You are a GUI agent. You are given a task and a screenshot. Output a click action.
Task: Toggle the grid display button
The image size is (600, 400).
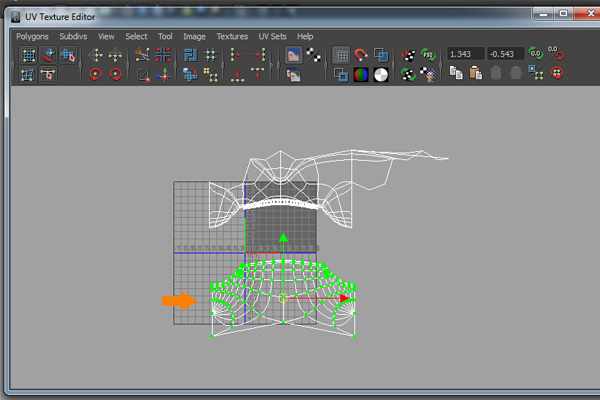341,55
